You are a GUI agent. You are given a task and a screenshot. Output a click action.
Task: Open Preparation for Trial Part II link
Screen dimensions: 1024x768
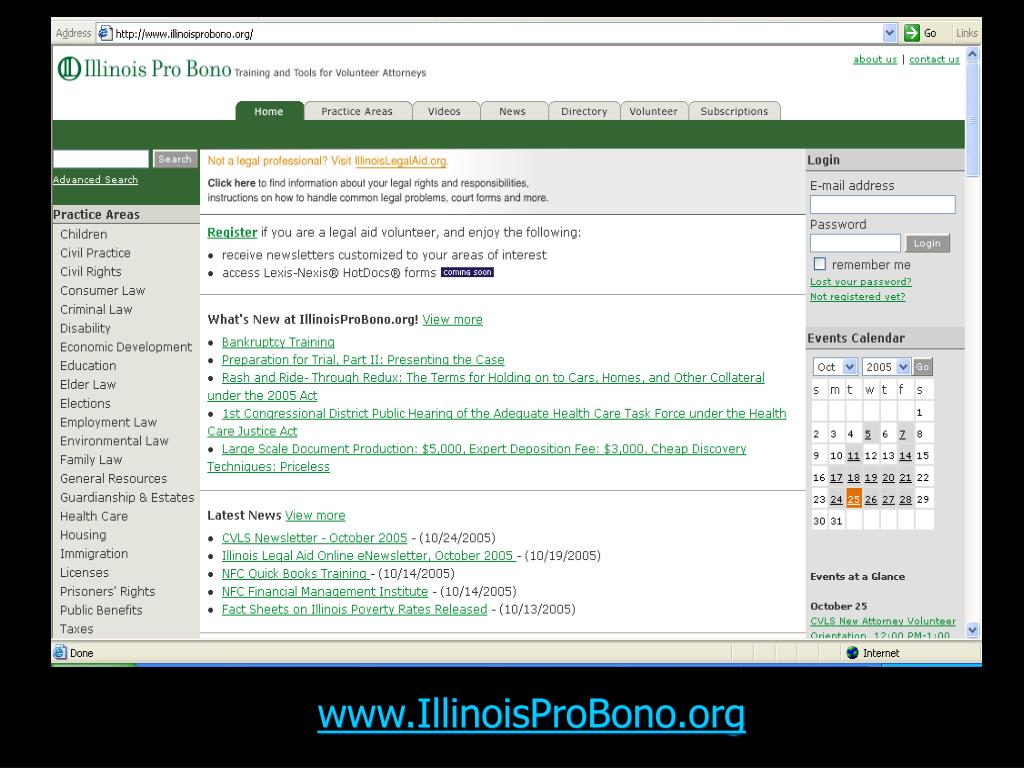(x=363, y=360)
